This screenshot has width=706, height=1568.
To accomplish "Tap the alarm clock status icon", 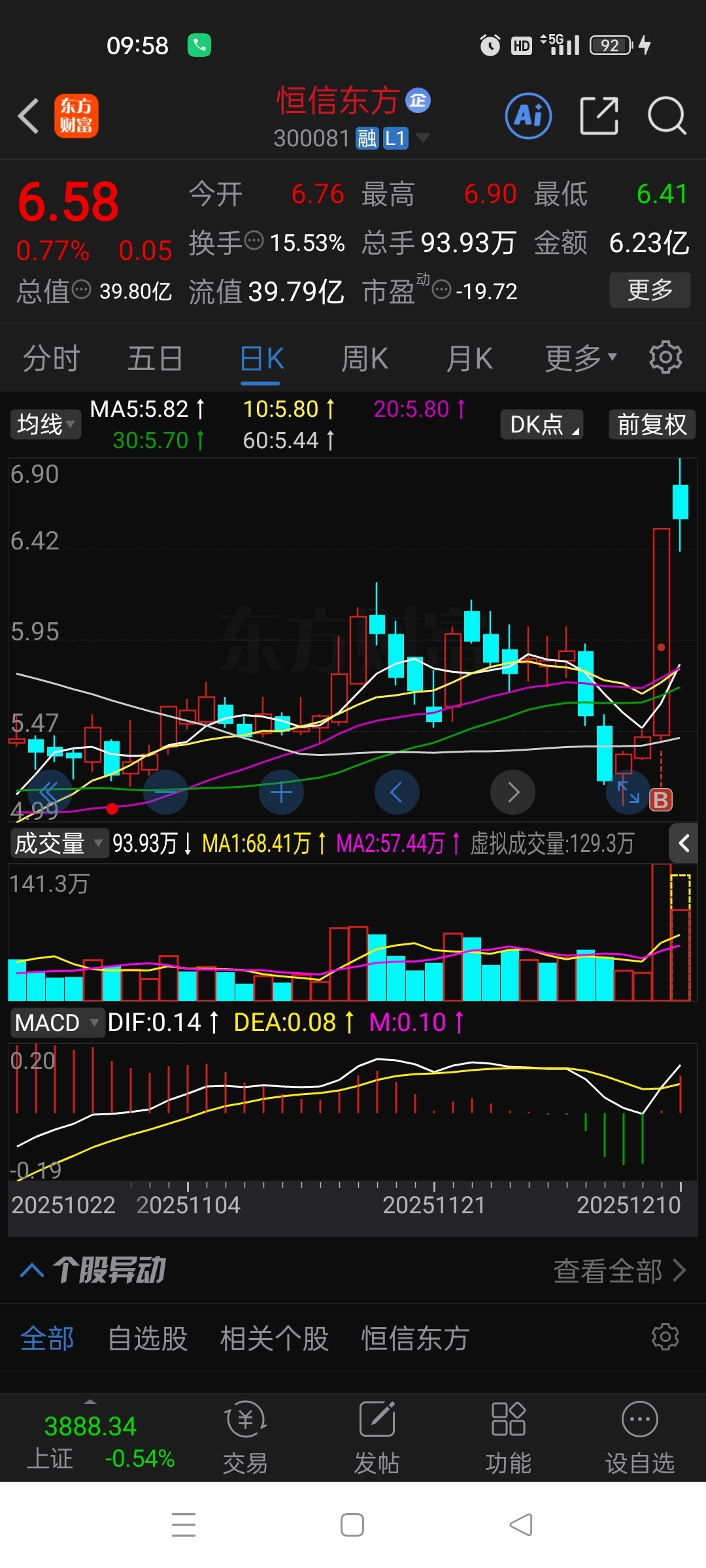I will tap(490, 45).
